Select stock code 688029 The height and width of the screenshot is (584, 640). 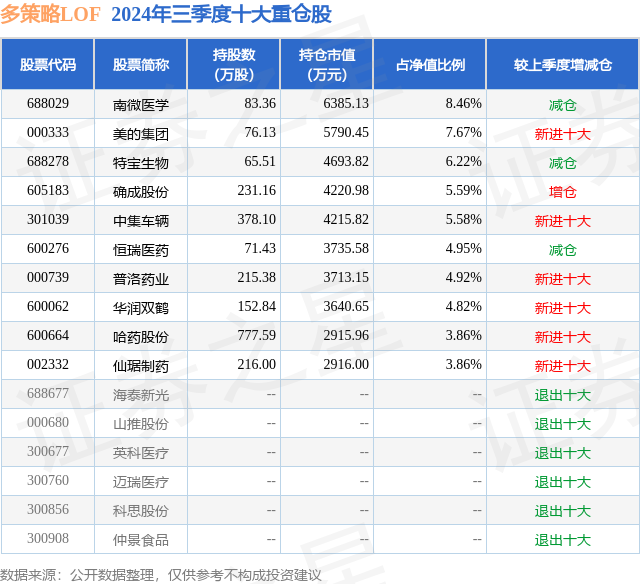tap(48, 104)
